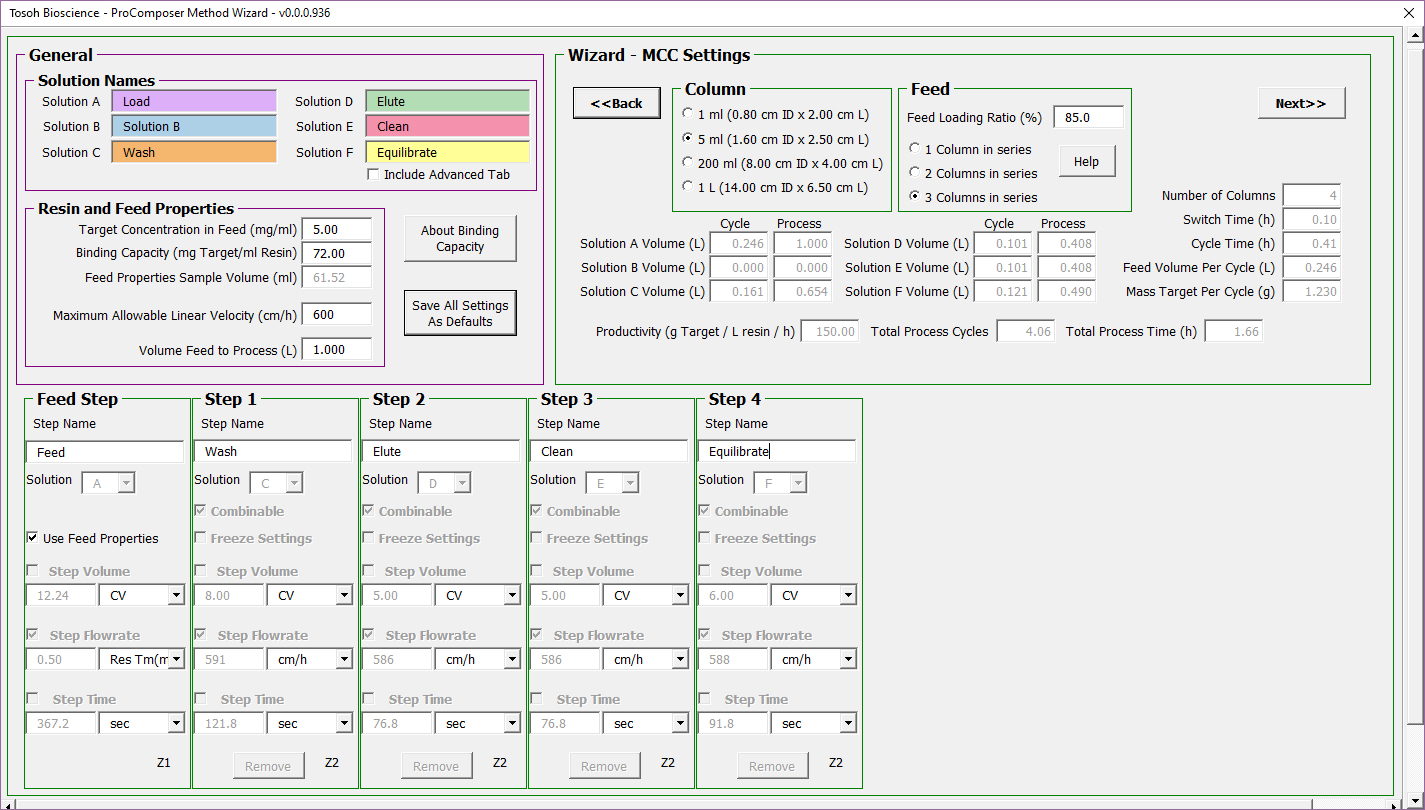
Task: Open the Feed Help button
Action: pos(1086,162)
